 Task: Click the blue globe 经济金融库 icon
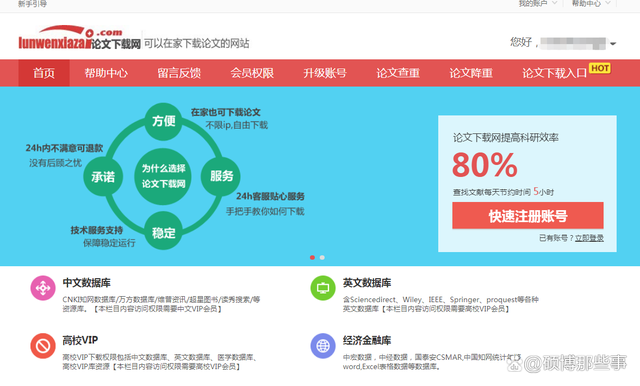[x=323, y=346]
